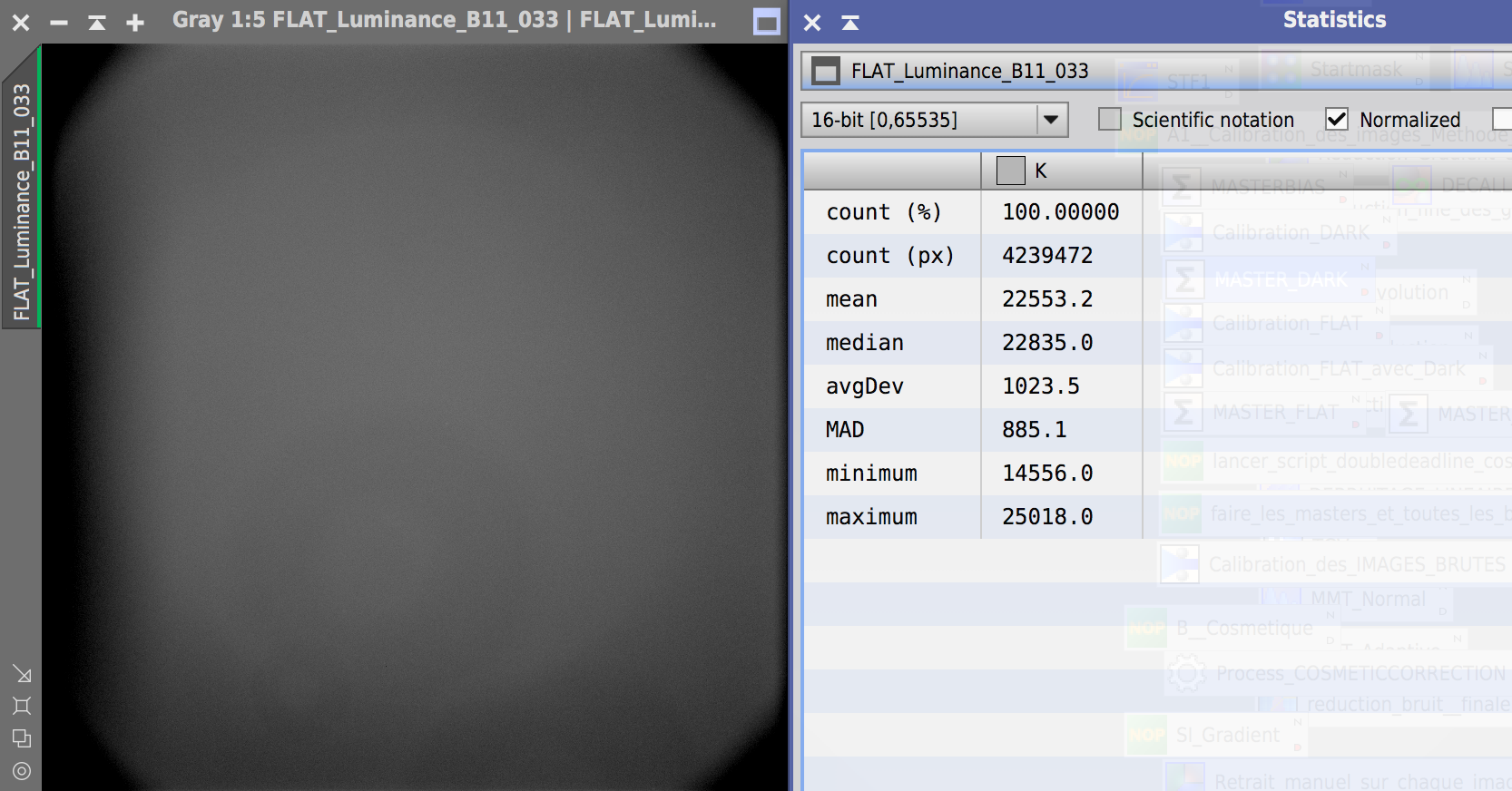The width and height of the screenshot is (1512, 791).
Task: Select the "mean" row label
Action: [851, 299]
